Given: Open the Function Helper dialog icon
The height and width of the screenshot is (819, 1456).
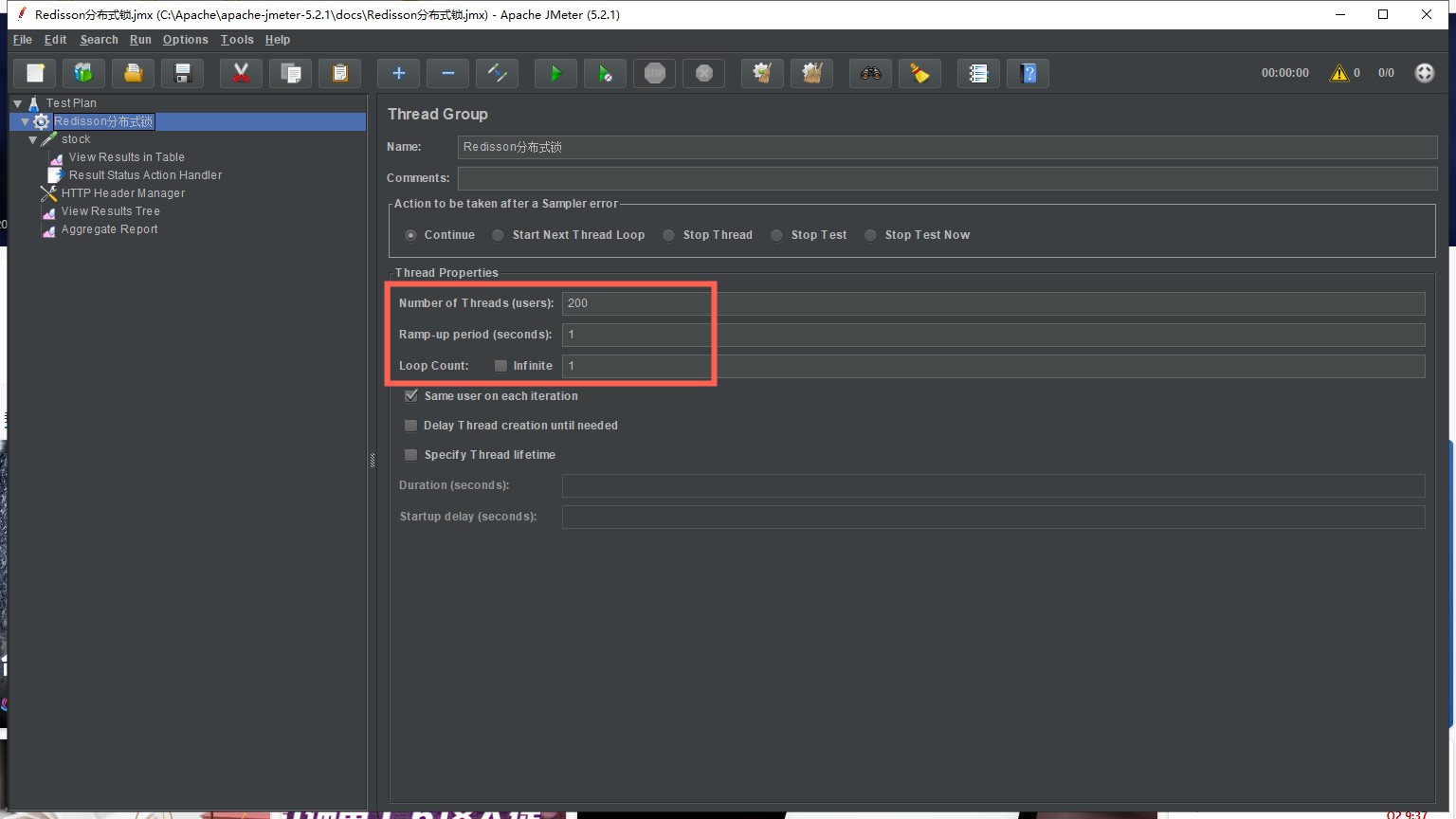Looking at the screenshot, I should coord(978,73).
